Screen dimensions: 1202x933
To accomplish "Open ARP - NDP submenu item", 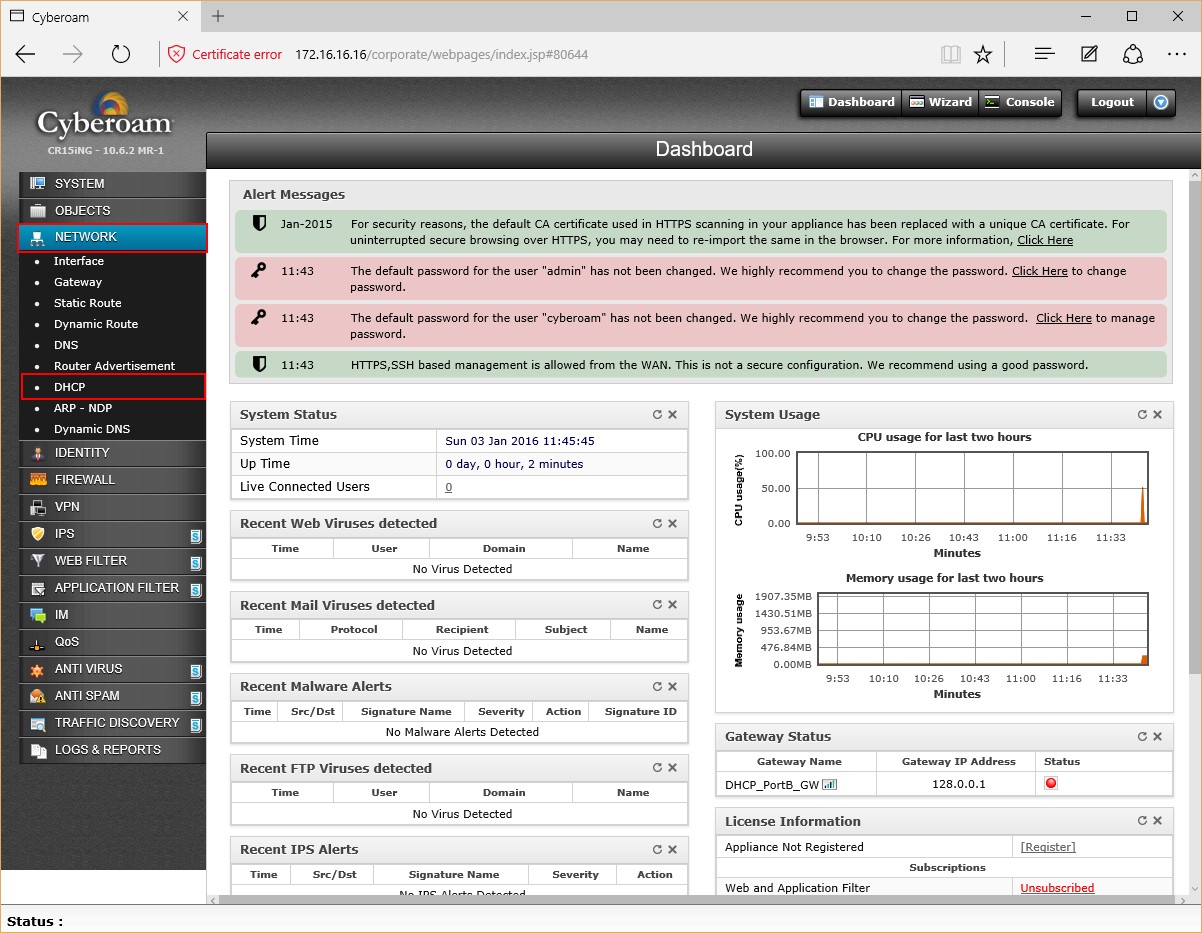I will click(x=83, y=408).
